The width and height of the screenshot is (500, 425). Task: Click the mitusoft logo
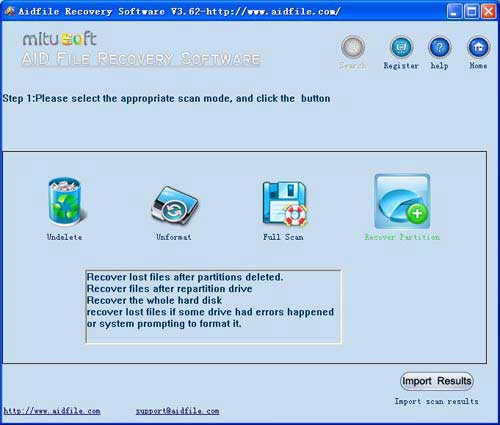click(x=59, y=39)
